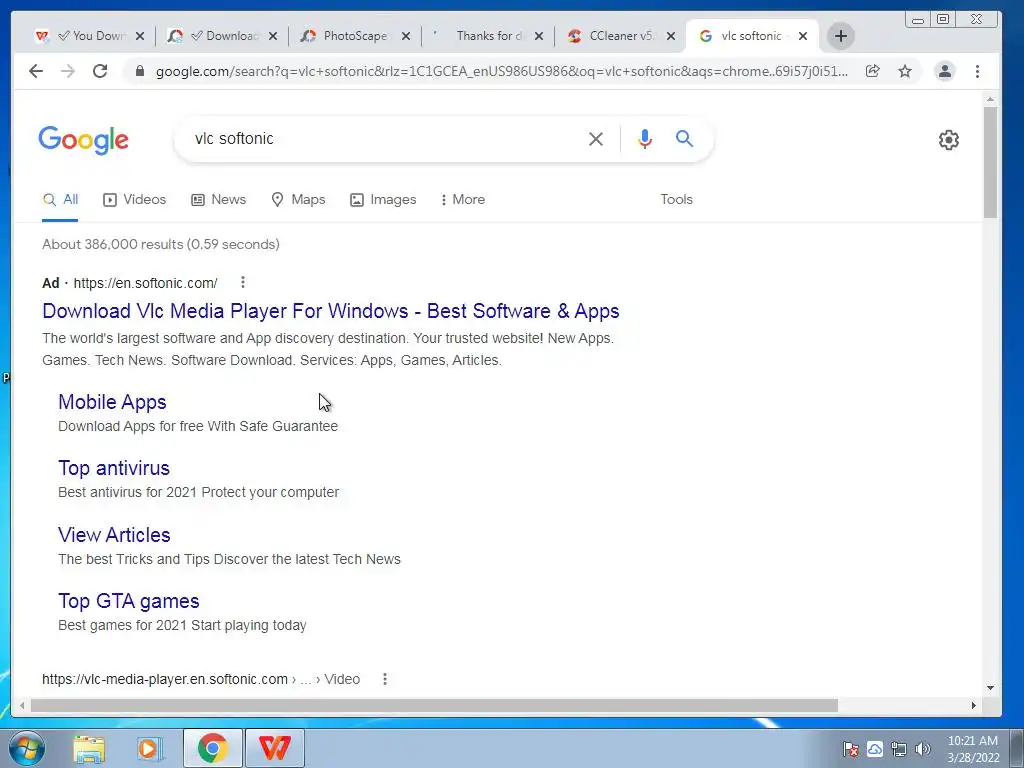The width and height of the screenshot is (1024, 768).
Task: Open Action Center flag in tray
Action: [850, 749]
